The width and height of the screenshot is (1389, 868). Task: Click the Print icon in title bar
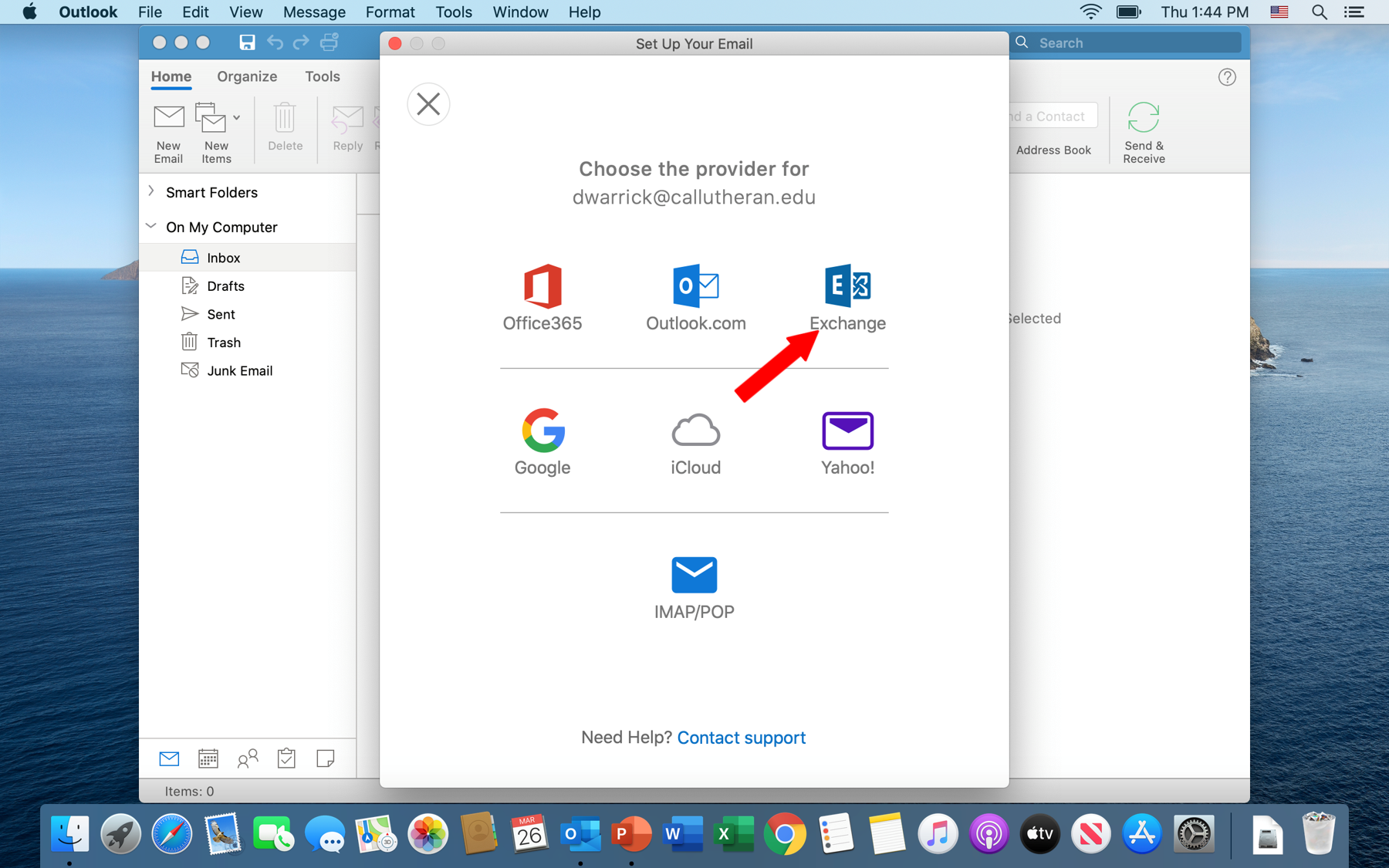pos(330,42)
